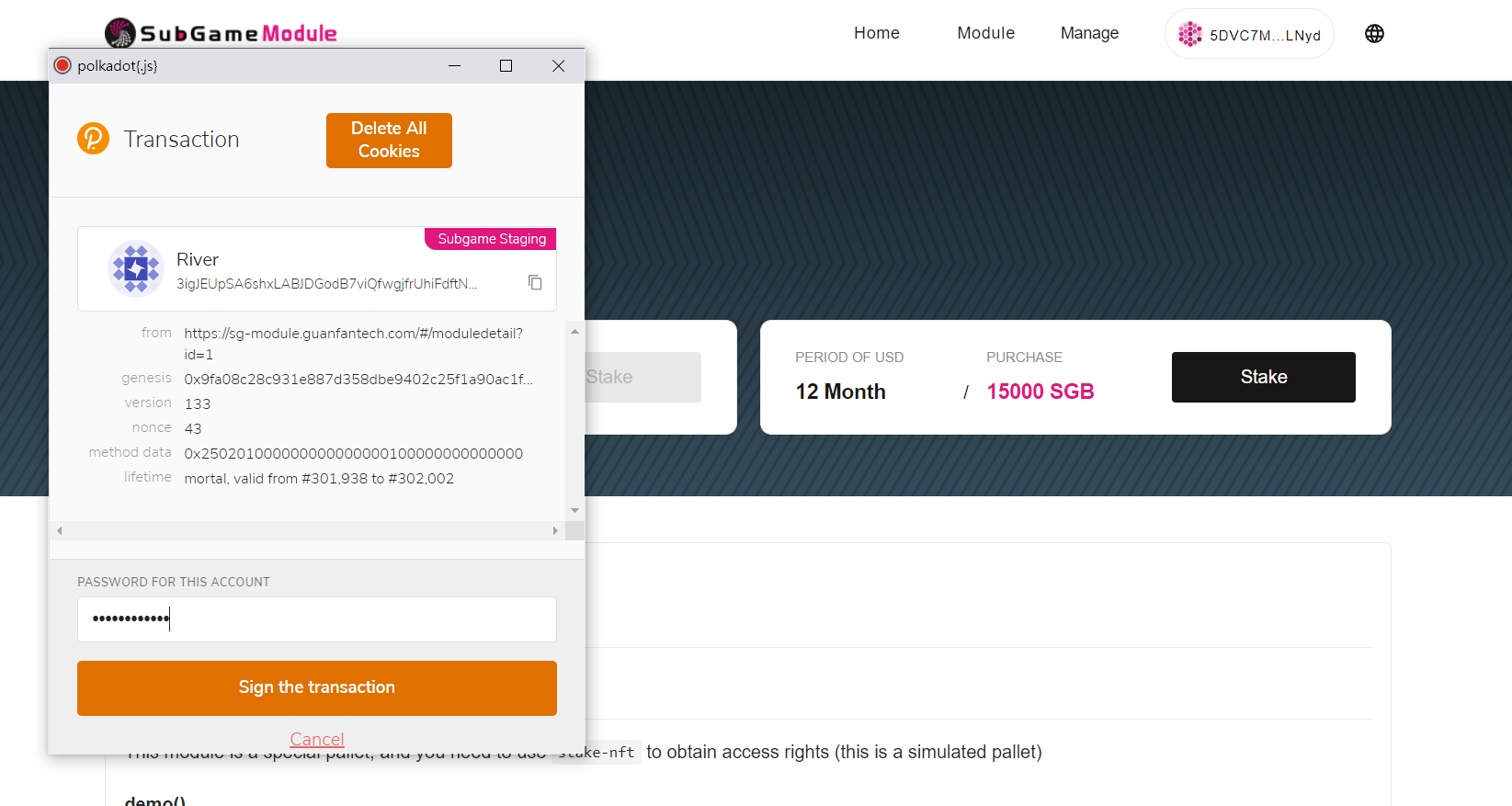Click the horizontal scrollbar left arrow
This screenshot has width=1512, height=806.
point(60,530)
